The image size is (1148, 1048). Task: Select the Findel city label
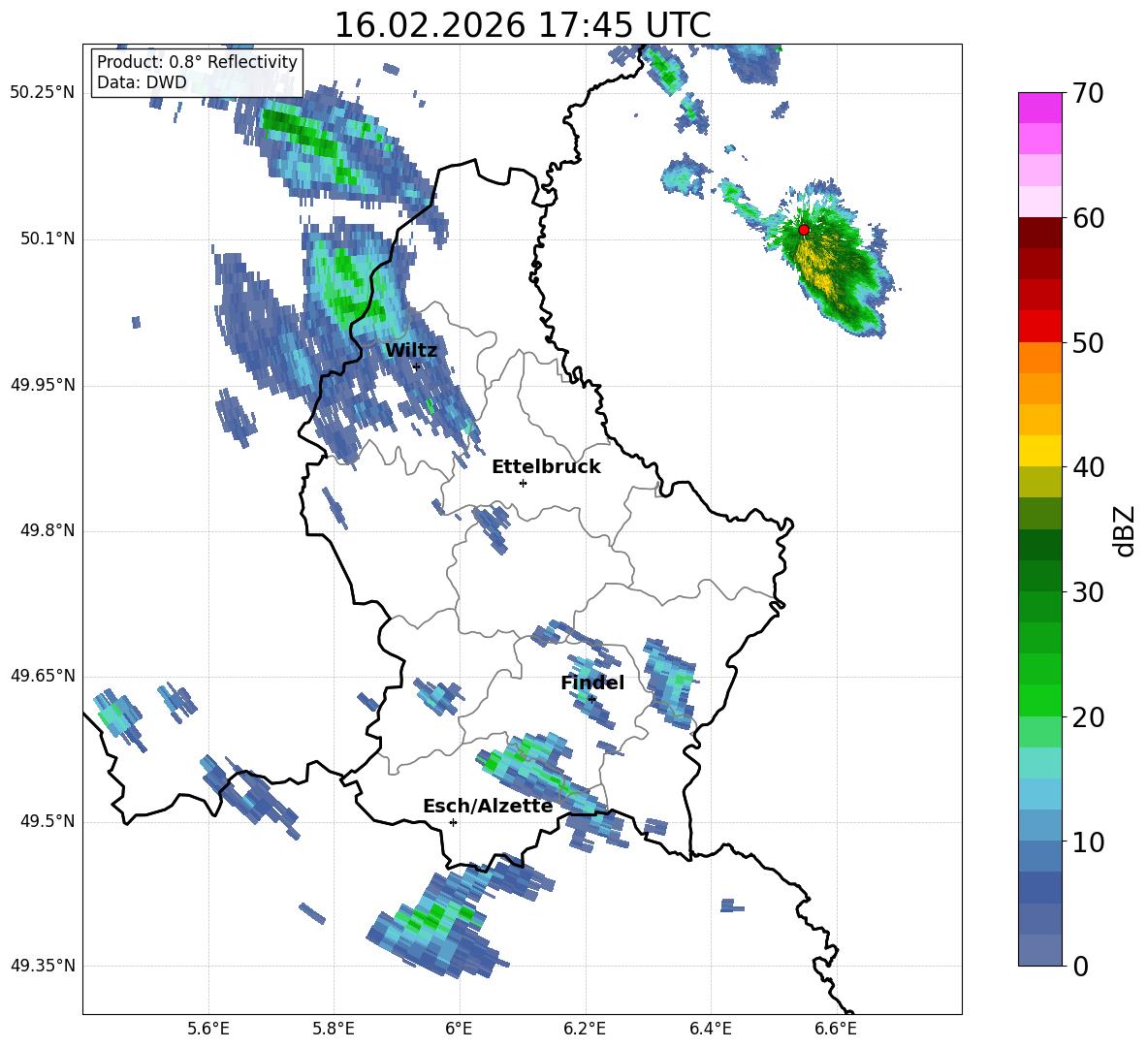point(592,683)
